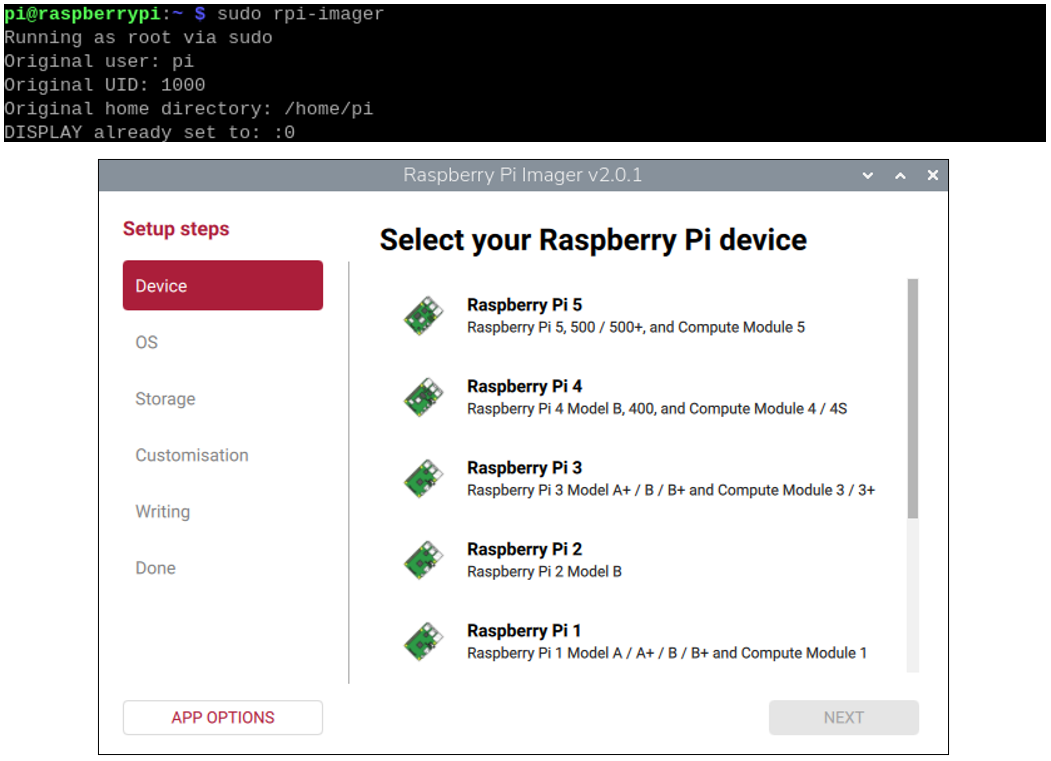Maximize the Raspberry Pi Imager window
This screenshot has height=761, width=1051.
click(x=900, y=176)
